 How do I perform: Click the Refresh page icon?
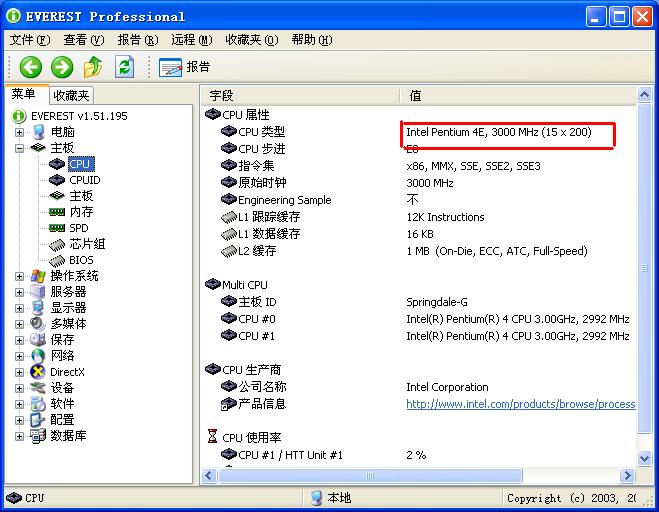(124, 67)
